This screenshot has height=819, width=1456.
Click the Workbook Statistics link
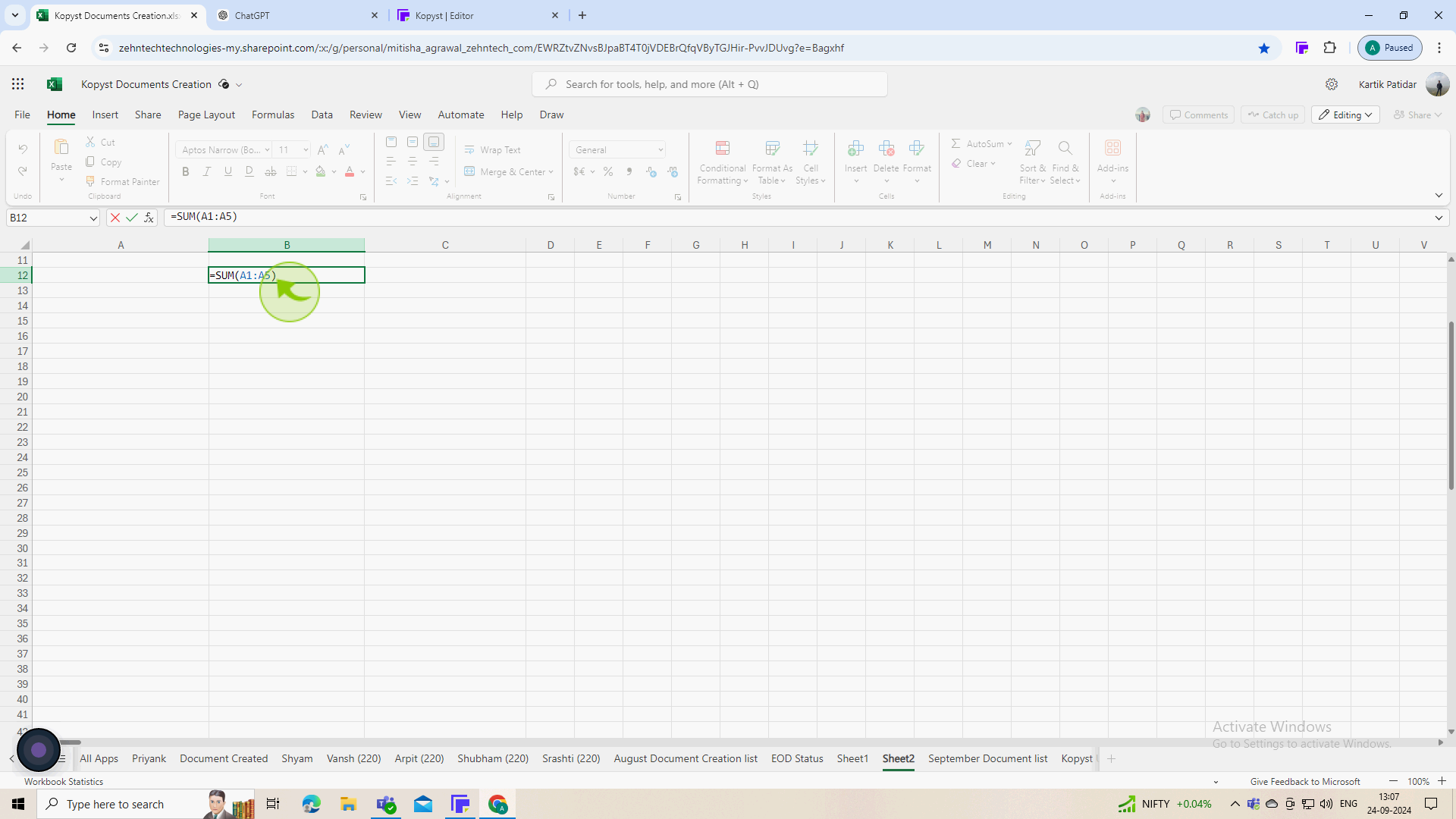click(x=64, y=782)
